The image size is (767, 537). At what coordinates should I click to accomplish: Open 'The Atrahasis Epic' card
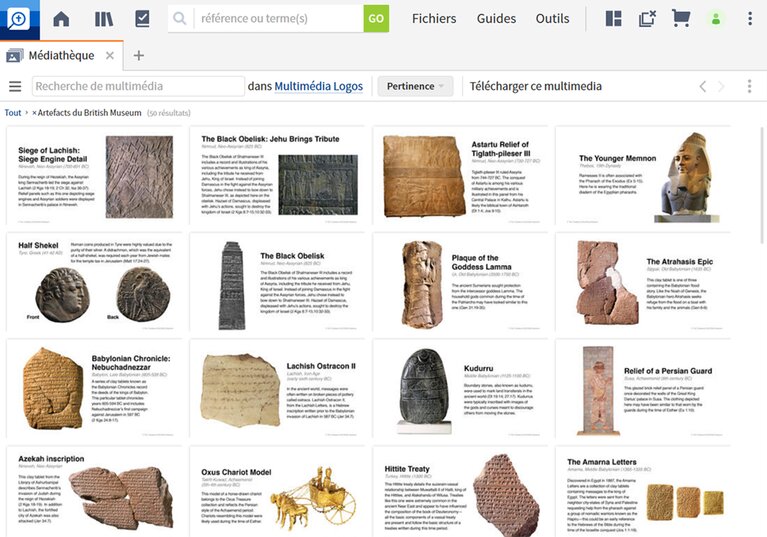coord(643,282)
